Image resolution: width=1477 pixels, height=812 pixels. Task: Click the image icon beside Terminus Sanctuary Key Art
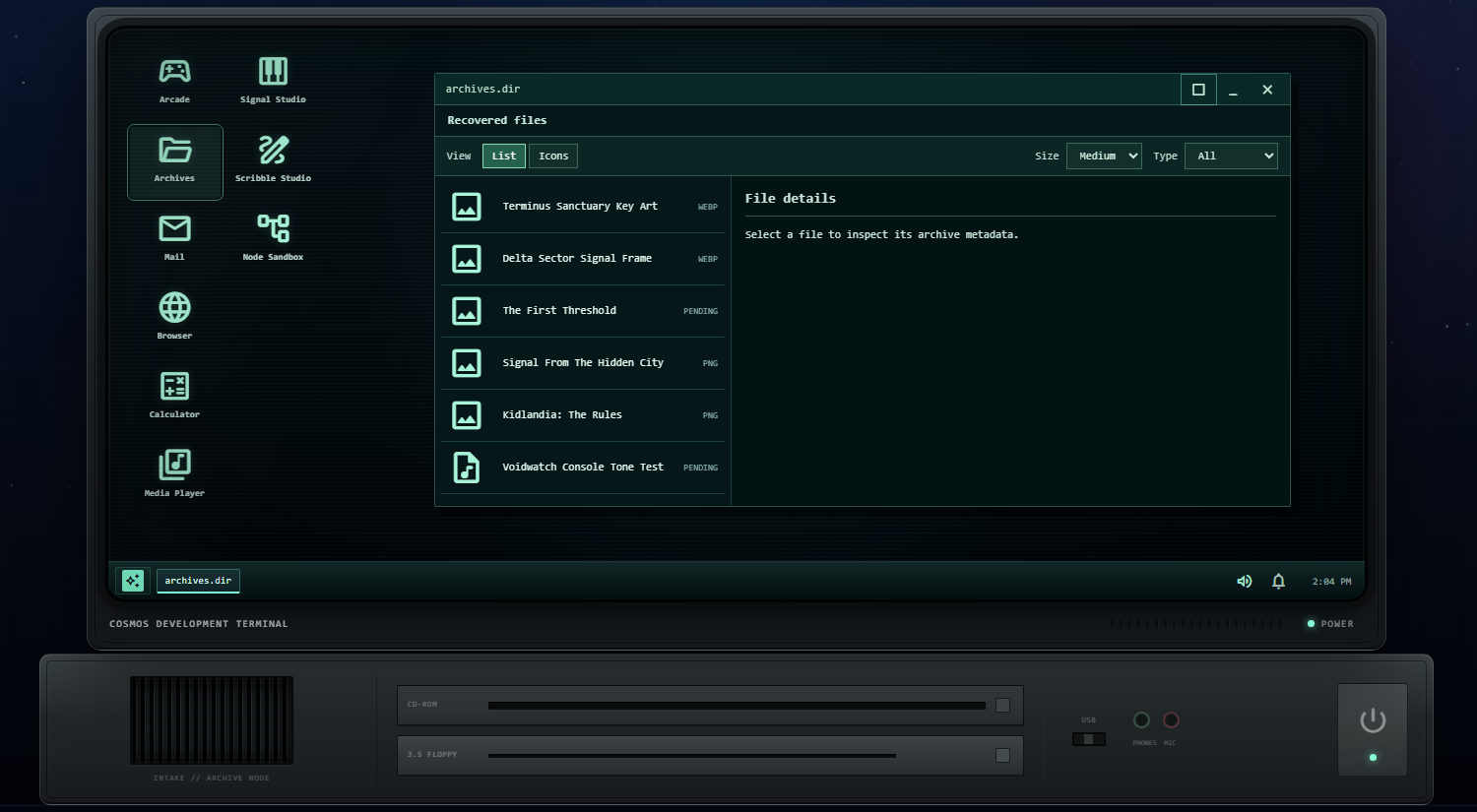point(467,207)
